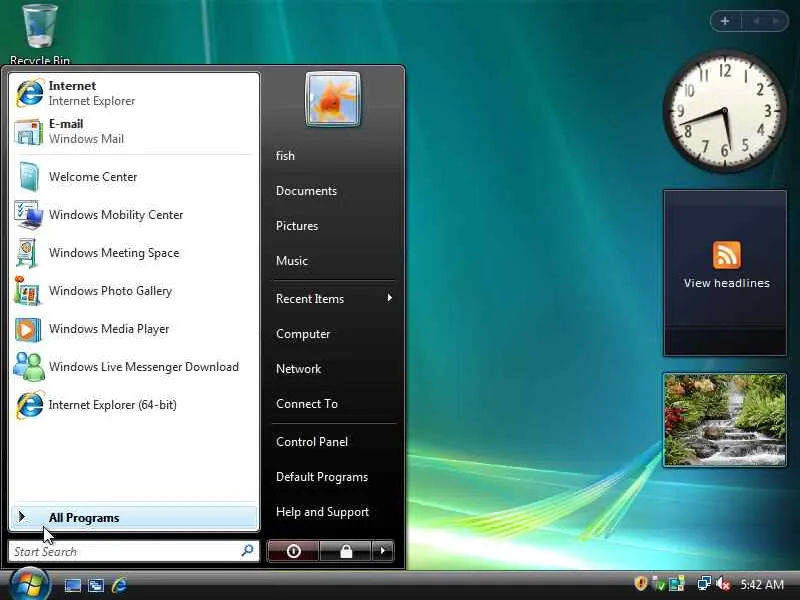800x600 pixels.
Task: Open the Windows Meeting Space icon
Action: pos(28,253)
